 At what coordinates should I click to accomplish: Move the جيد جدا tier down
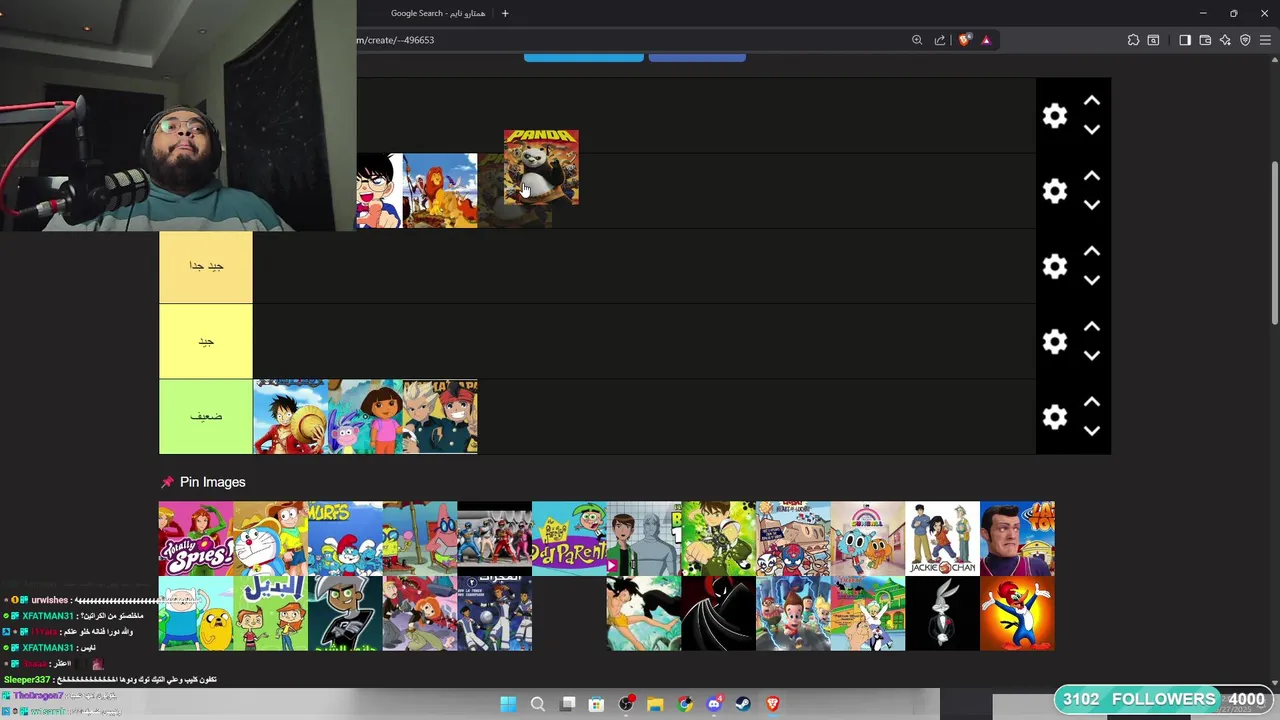click(x=1092, y=281)
